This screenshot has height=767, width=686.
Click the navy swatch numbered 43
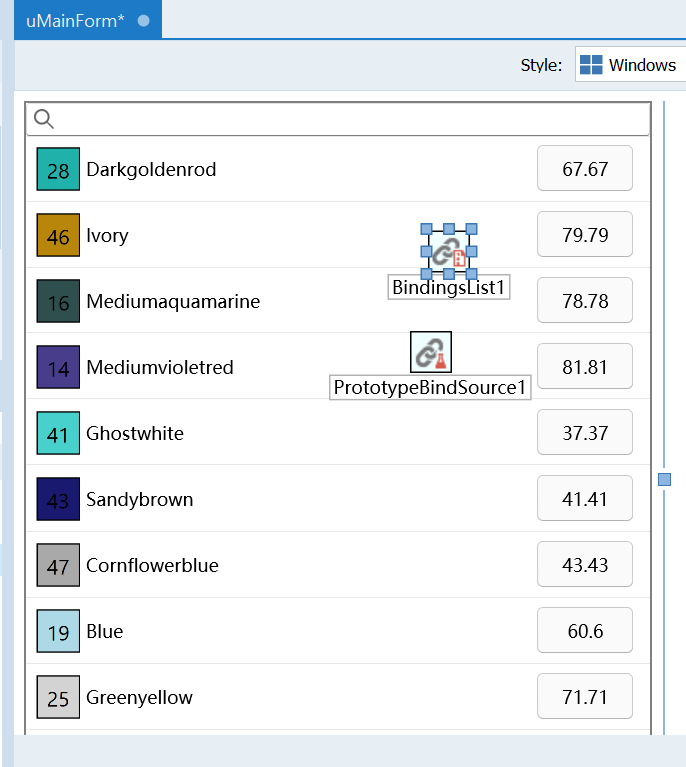click(x=58, y=499)
